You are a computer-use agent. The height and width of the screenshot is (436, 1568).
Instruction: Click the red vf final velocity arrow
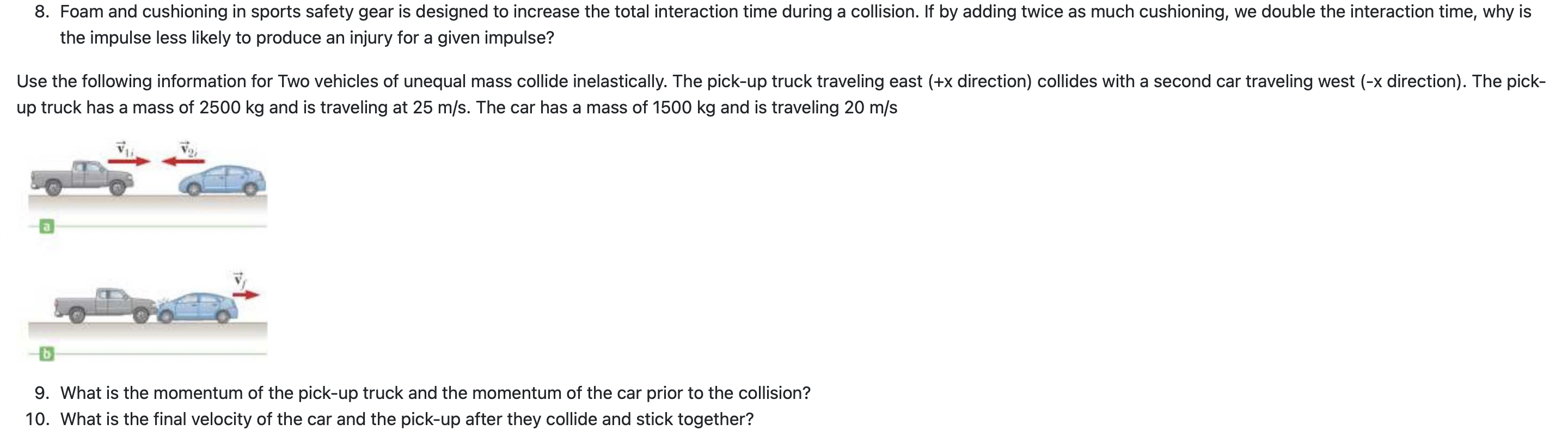click(246, 295)
